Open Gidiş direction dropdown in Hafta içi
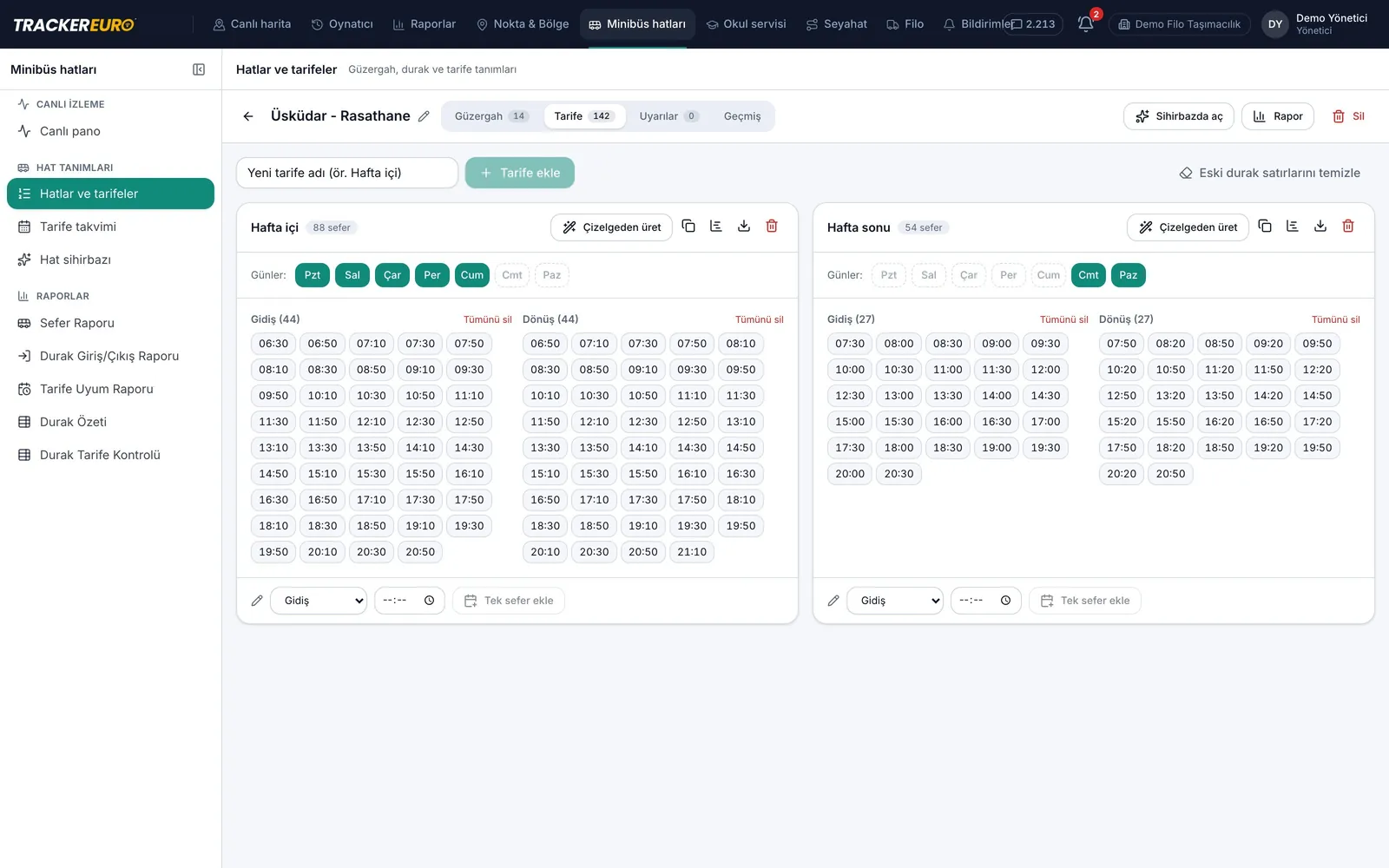1389x868 pixels. tap(319, 601)
